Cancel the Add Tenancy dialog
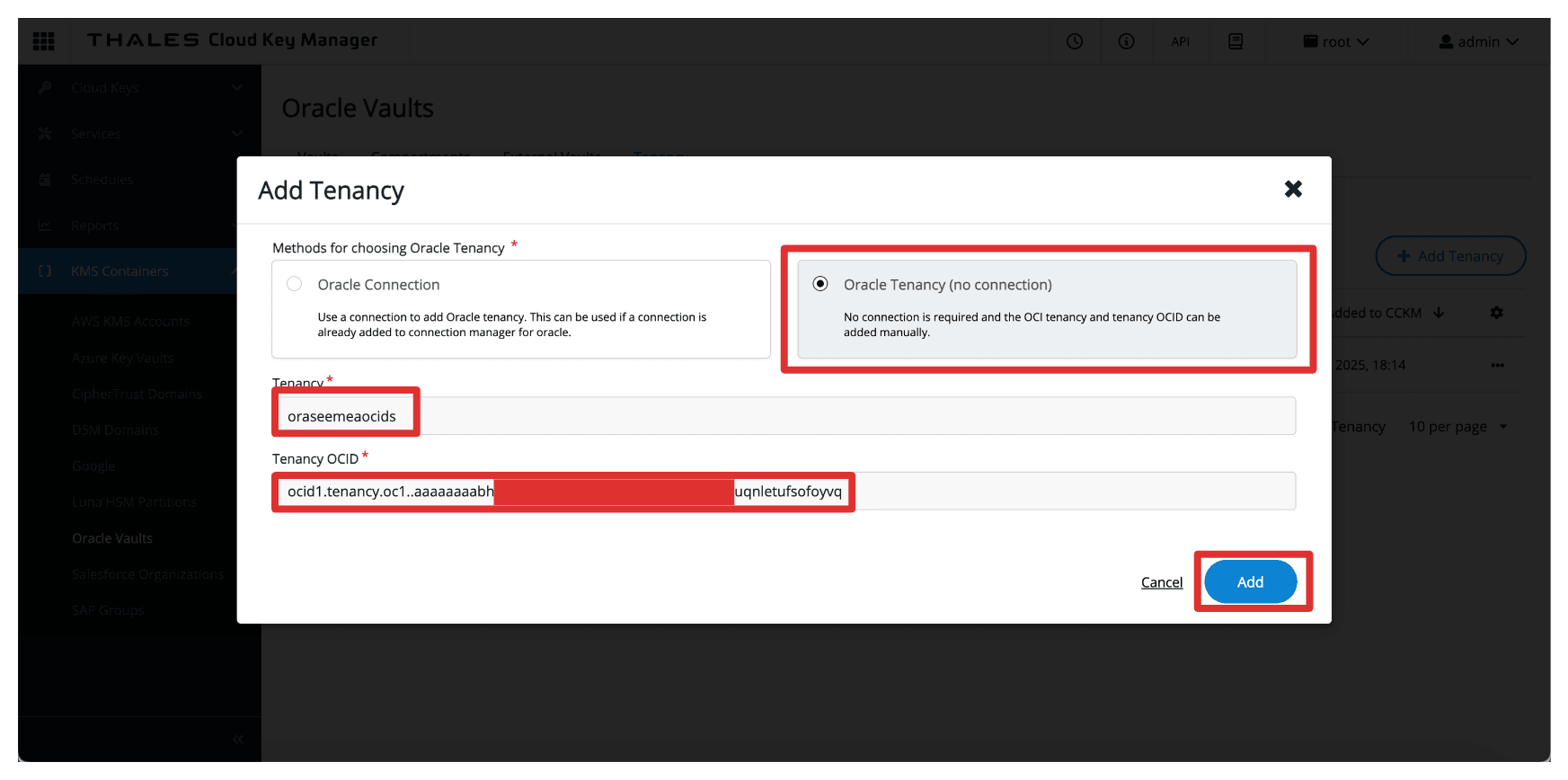Image resolution: width=1568 pixels, height=780 pixels. click(1162, 582)
